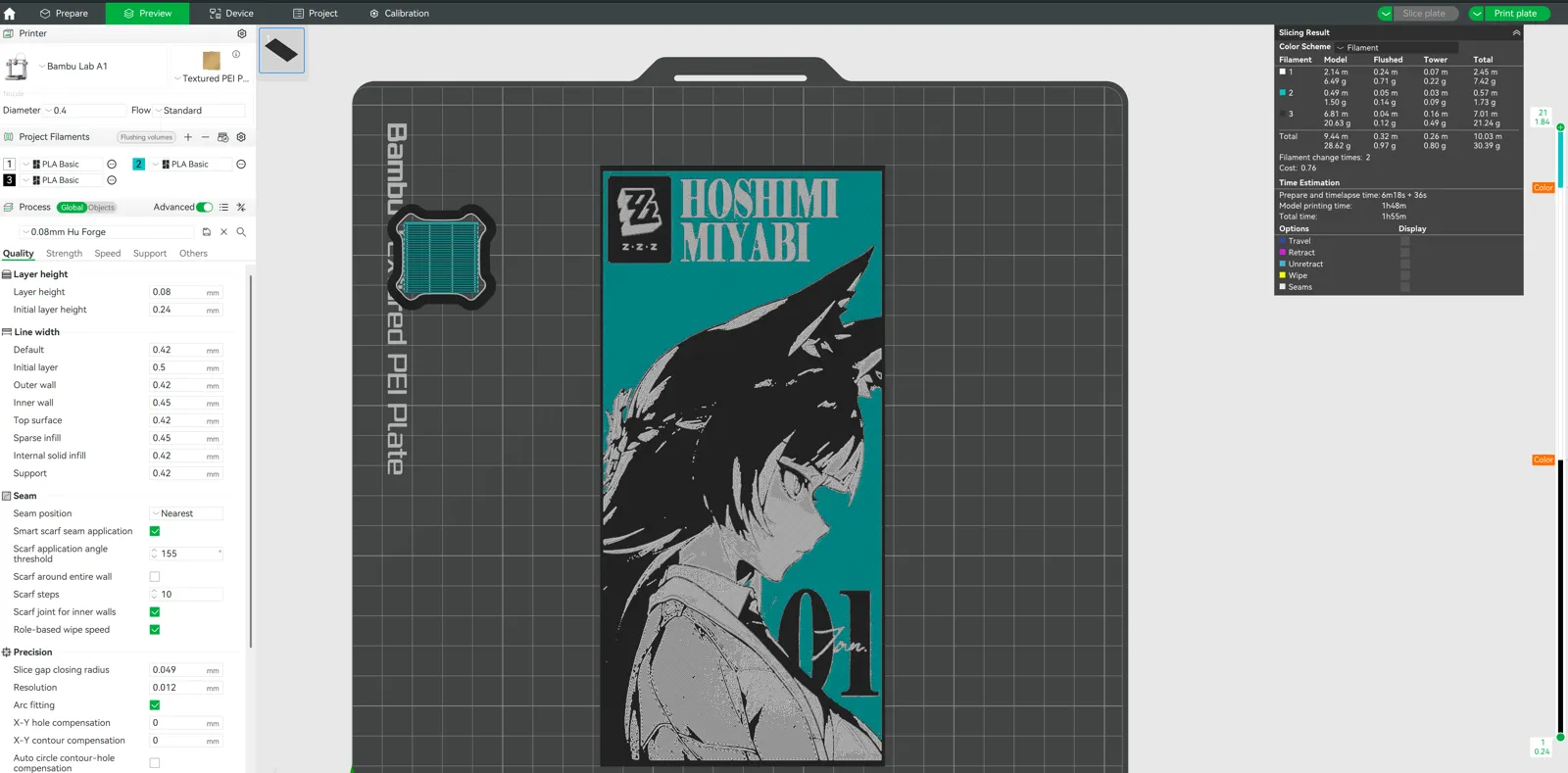
Task: Open process settings list view icon
Action: pos(224,208)
